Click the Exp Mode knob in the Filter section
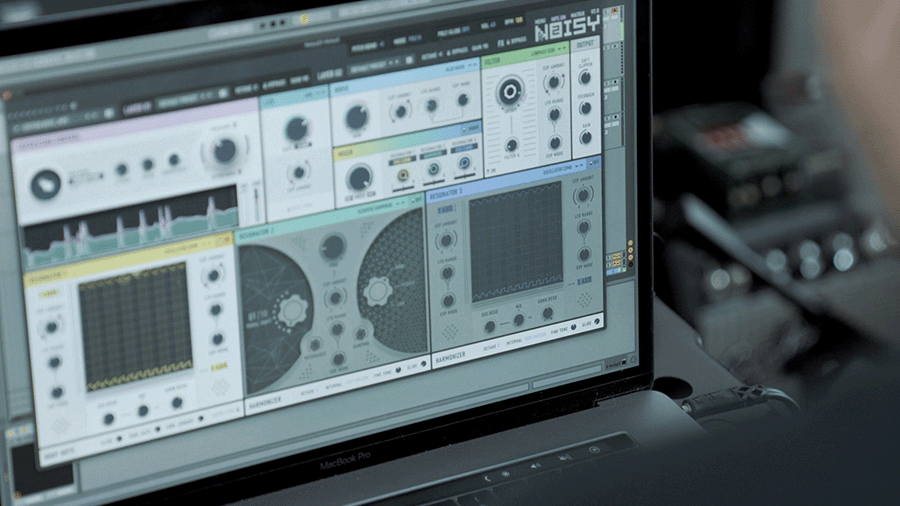 coord(554,142)
